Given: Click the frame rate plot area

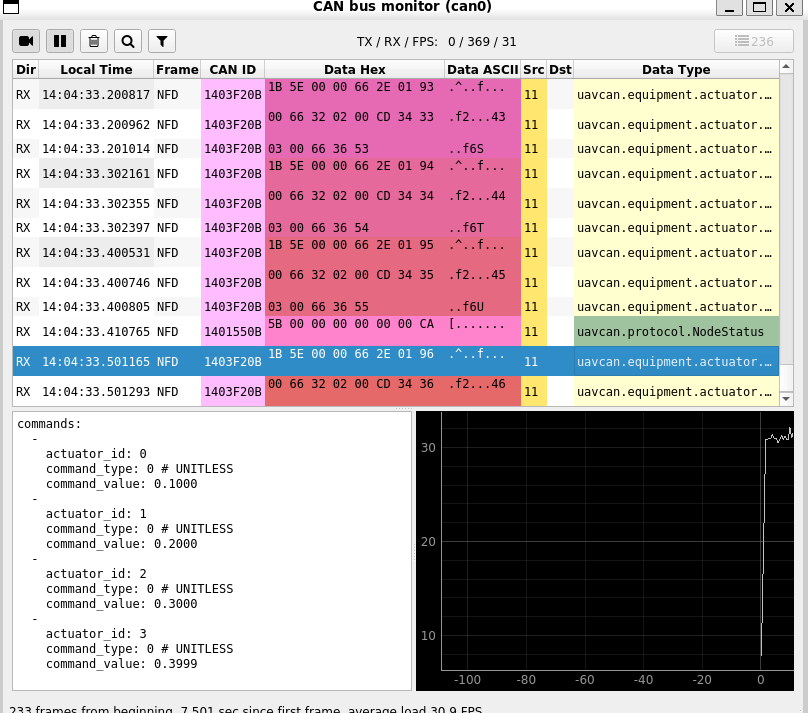Looking at the screenshot, I should click(x=610, y=550).
